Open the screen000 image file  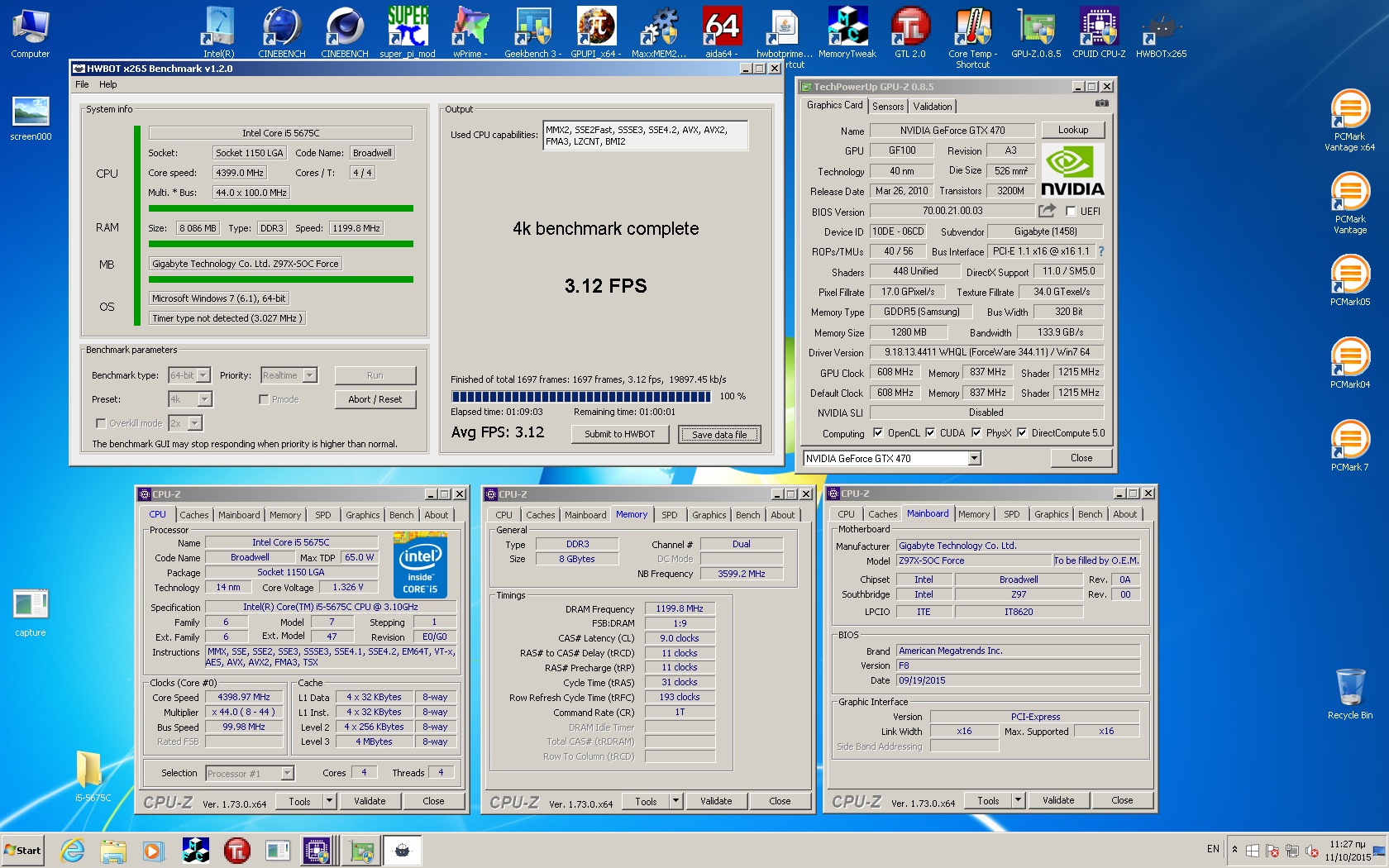31,117
